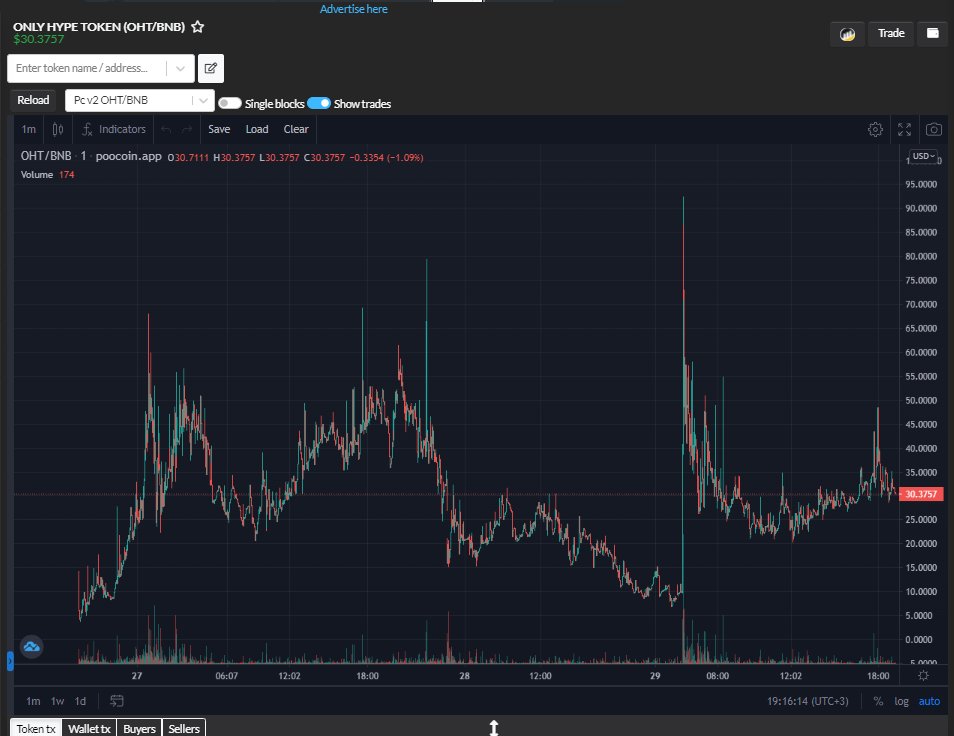This screenshot has width=954, height=736.
Task: Disable the Show trades toggle
Action: click(318, 103)
